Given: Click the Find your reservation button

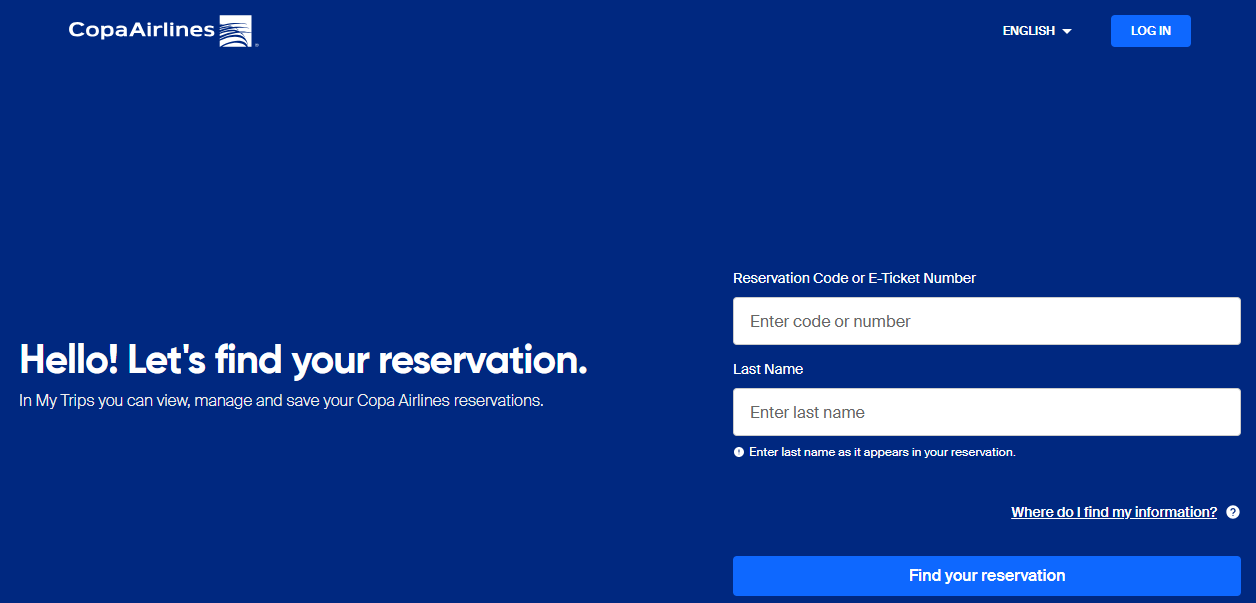Looking at the screenshot, I should coord(987,576).
